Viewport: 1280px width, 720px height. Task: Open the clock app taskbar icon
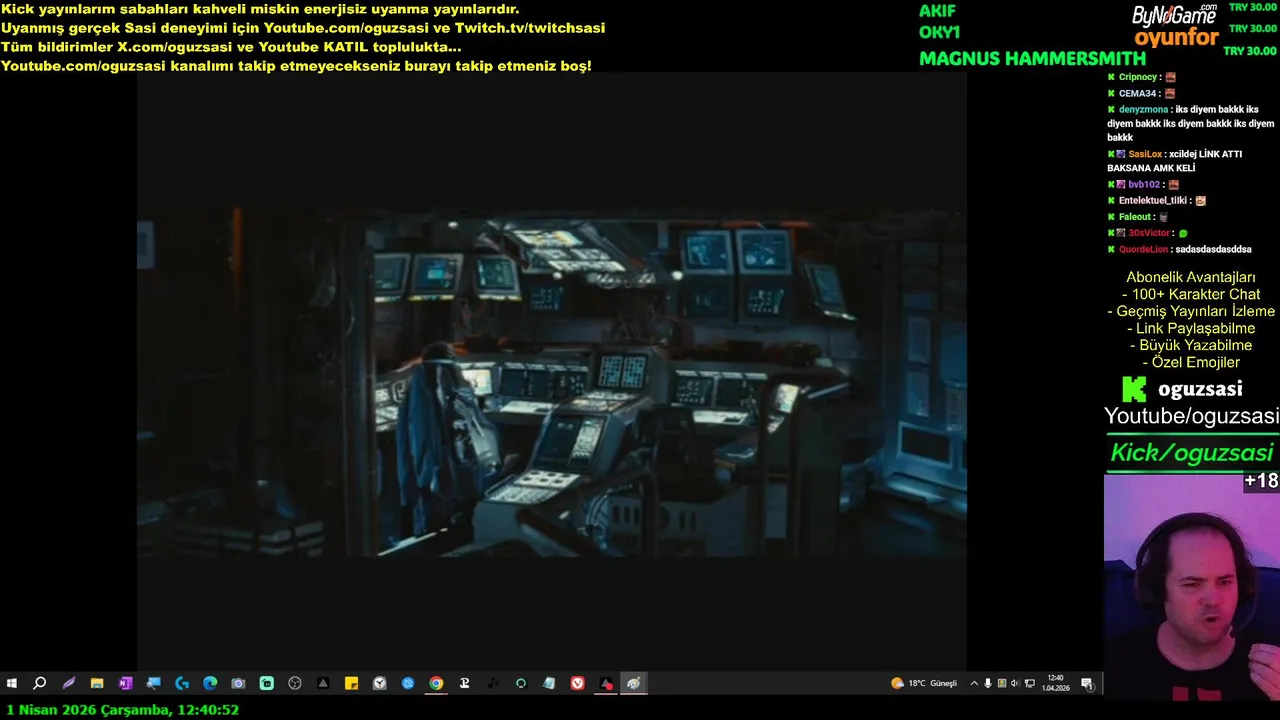380,683
